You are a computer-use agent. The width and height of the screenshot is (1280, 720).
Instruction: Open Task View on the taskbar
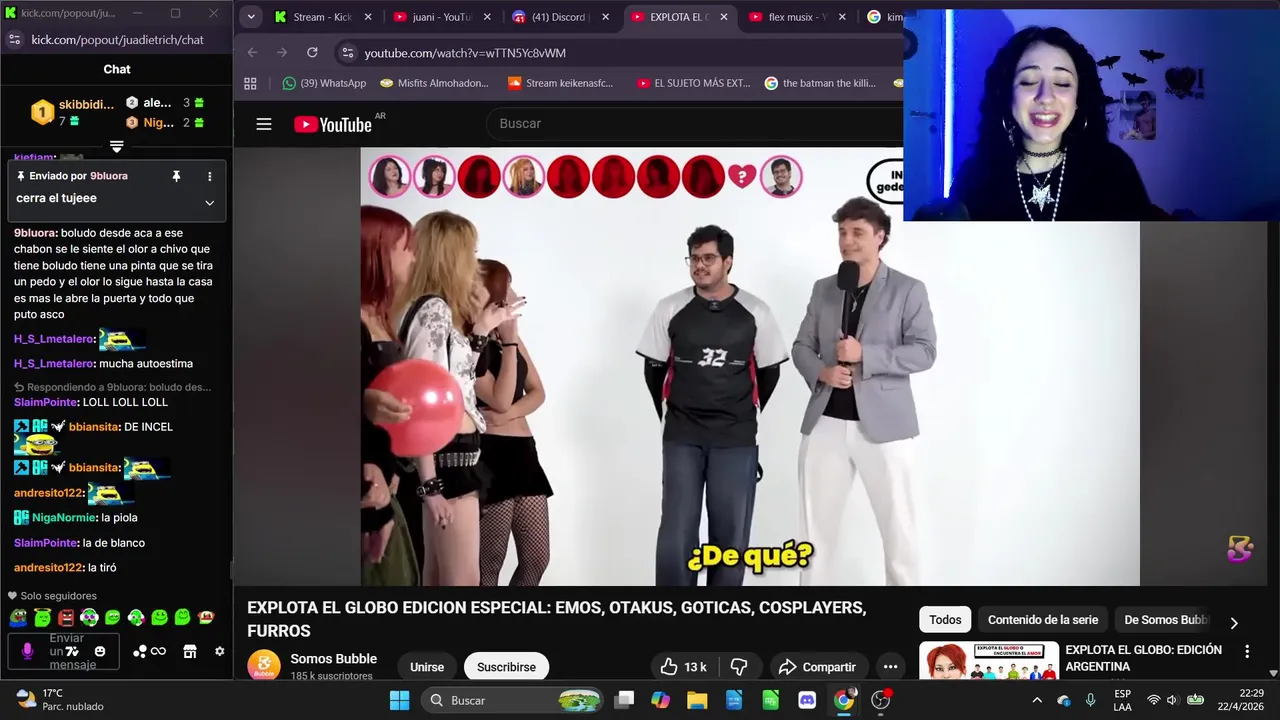pyautogui.click(x=624, y=700)
